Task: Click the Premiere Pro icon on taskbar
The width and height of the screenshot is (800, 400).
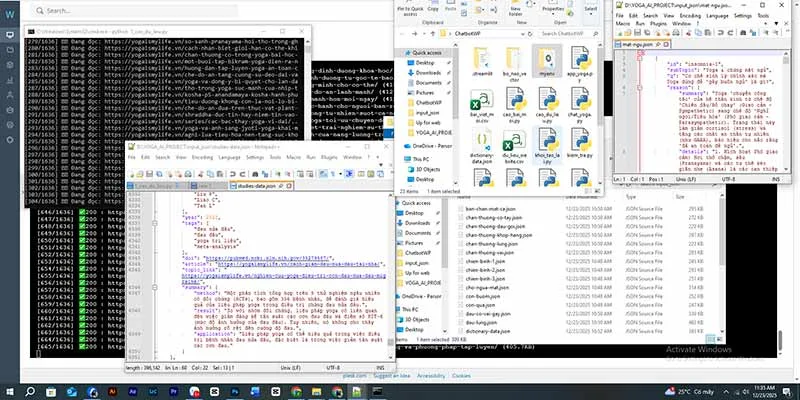Action: click(x=173, y=392)
